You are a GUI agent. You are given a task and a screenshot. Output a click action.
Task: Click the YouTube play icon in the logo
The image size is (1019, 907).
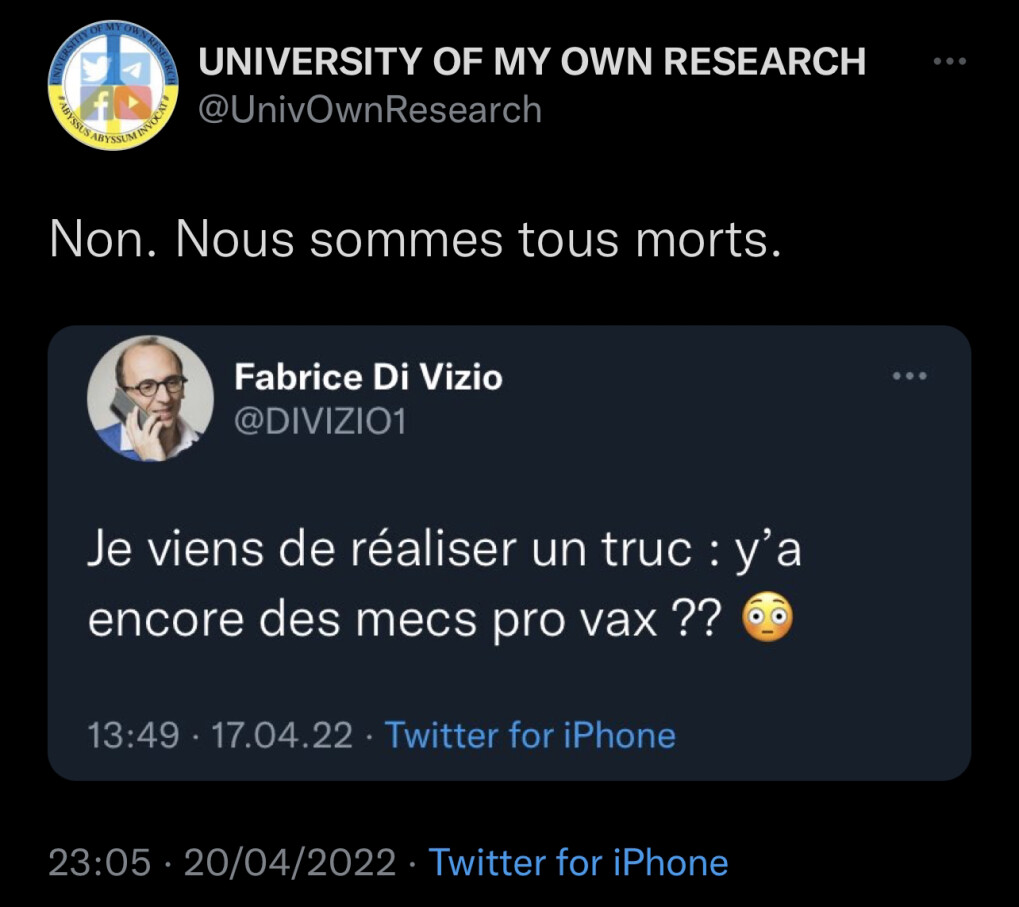(x=131, y=101)
